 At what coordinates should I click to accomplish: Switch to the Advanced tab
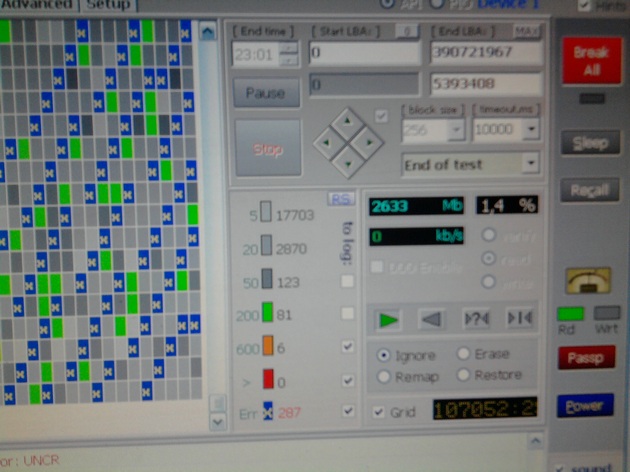[x=38, y=4]
